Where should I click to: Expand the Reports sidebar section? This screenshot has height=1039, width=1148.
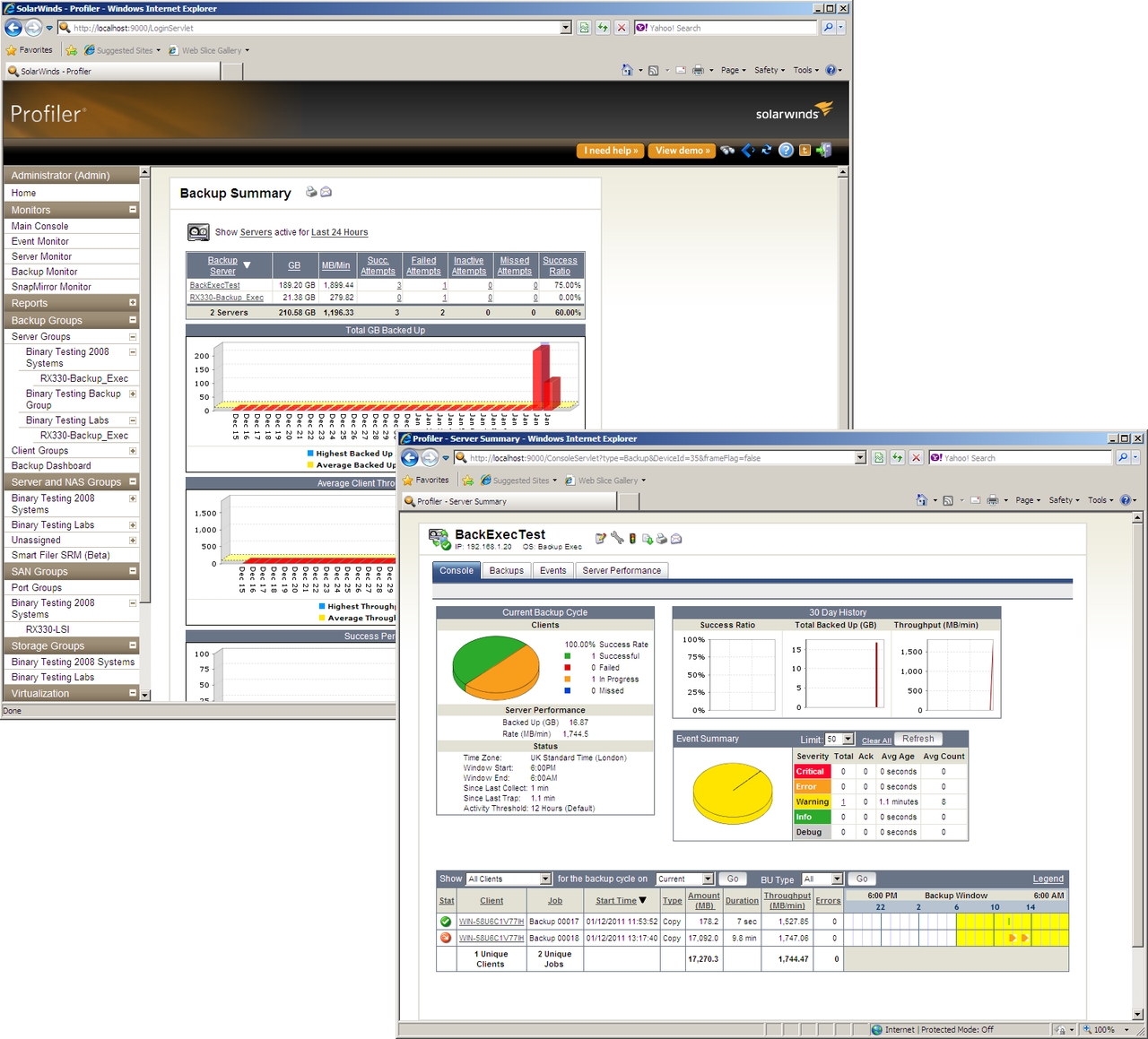(133, 303)
